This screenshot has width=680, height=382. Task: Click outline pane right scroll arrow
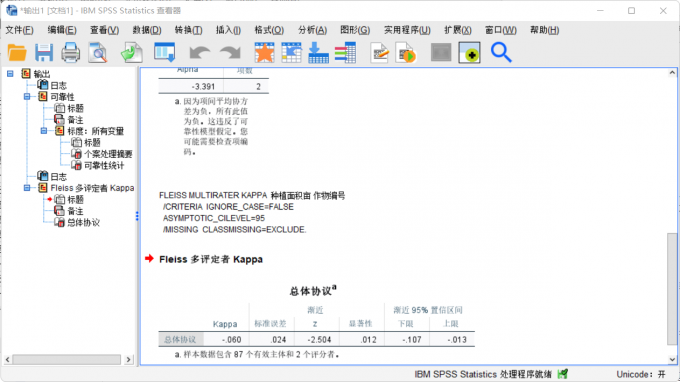pyautogui.click(x=128, y=359)
